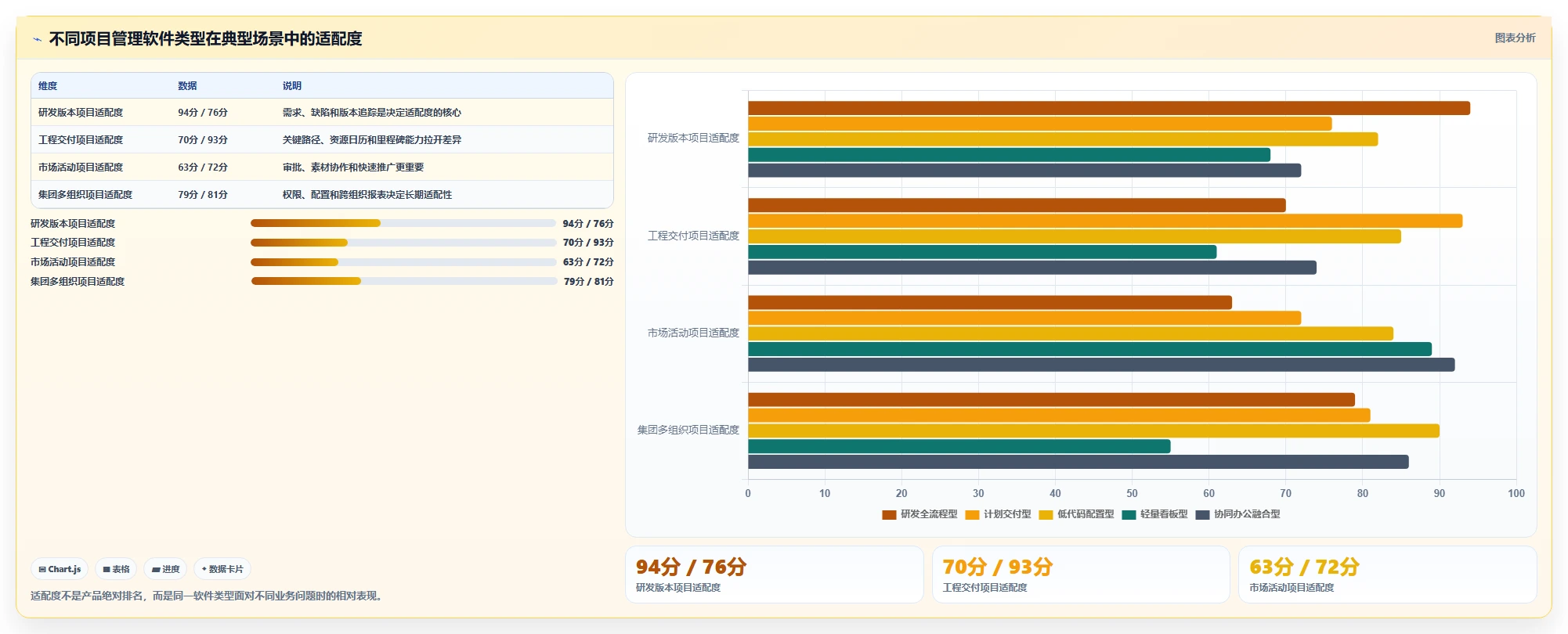Click the 数据 table column header
The width and height of the screenshot is (1568, 634).
[187, 86]
